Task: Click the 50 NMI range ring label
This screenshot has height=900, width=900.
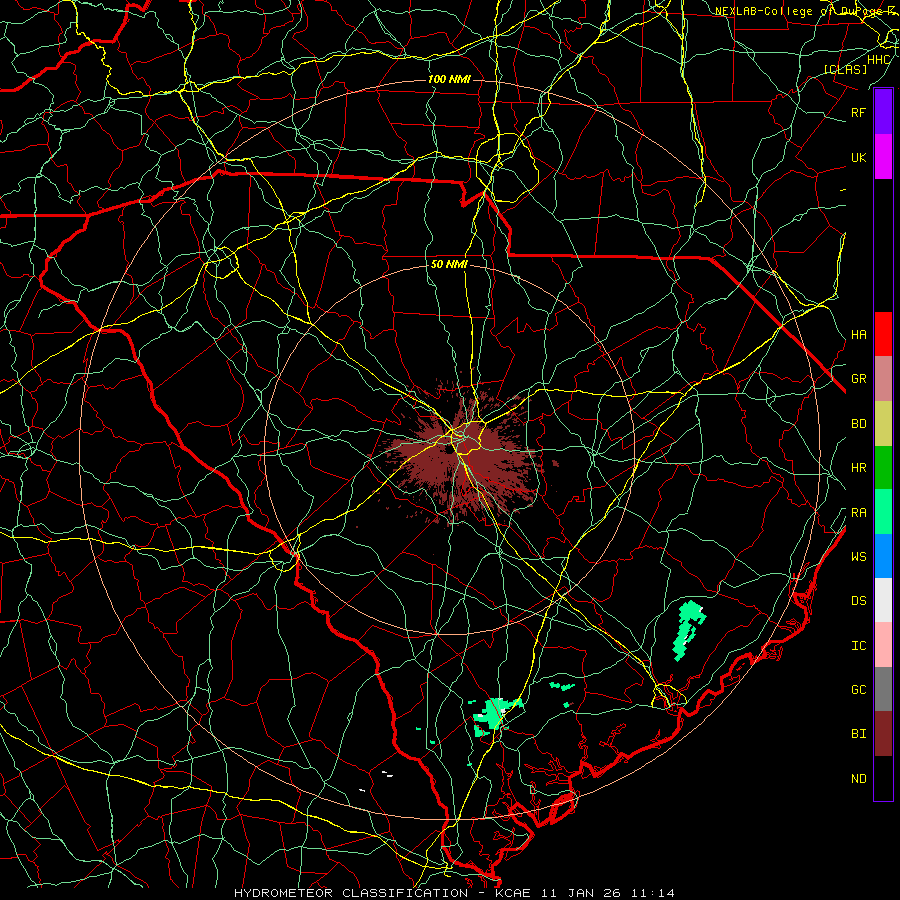Action: pyautogui.click(x=449, y=265)
